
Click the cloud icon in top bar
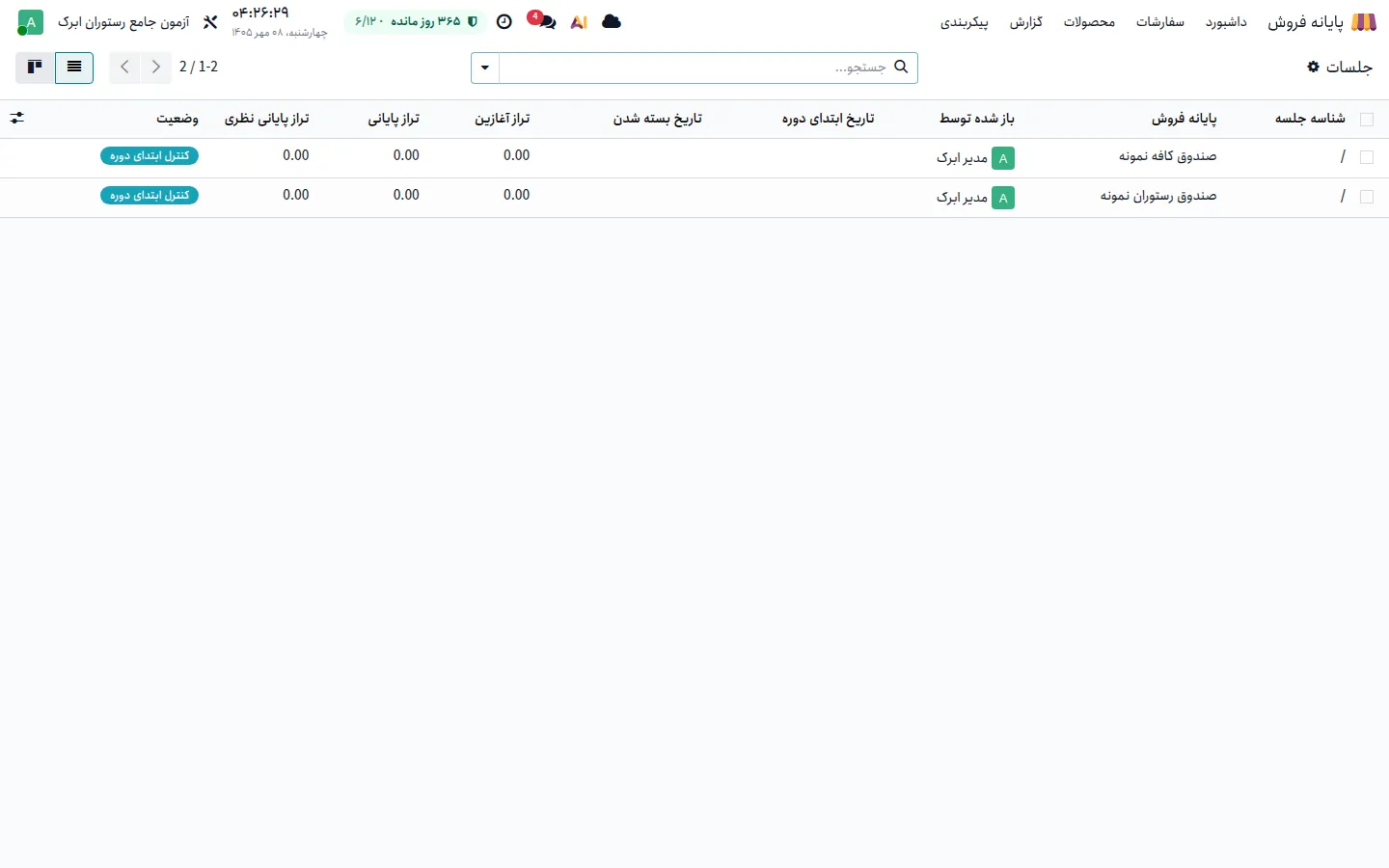click(612, 21)
